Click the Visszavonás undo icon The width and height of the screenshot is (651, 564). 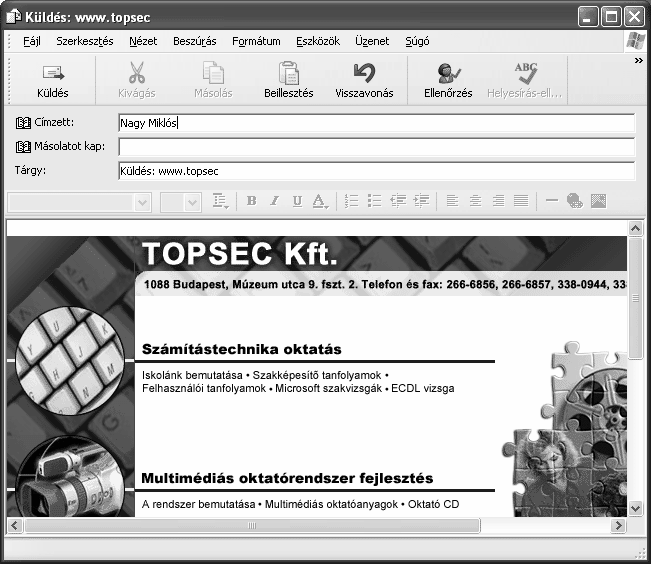364,73
